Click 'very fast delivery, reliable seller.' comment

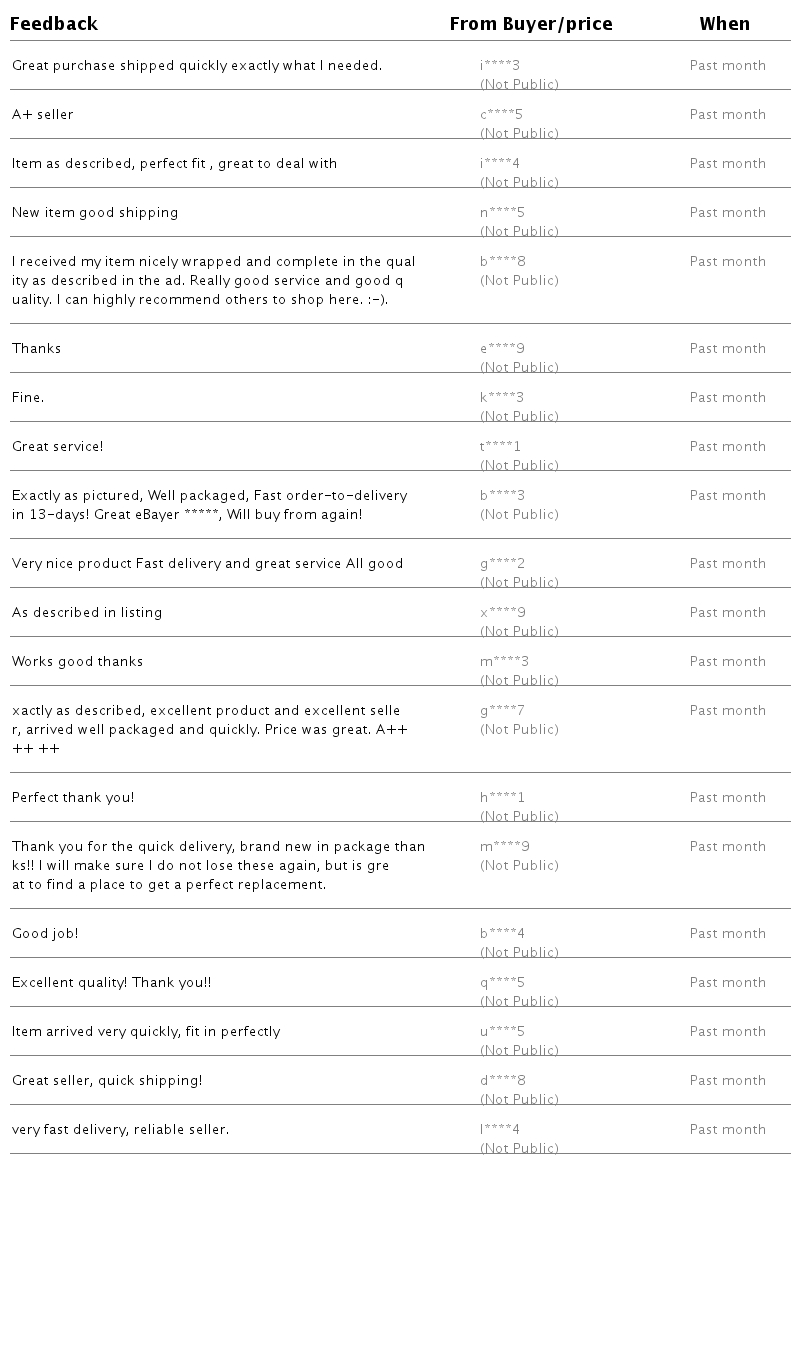(x=120, y=1130)
